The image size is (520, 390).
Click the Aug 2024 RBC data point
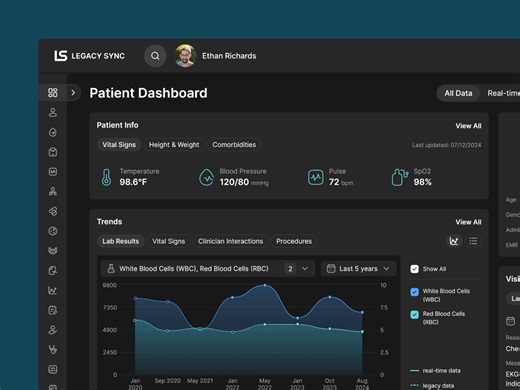(x=362, y=332)
